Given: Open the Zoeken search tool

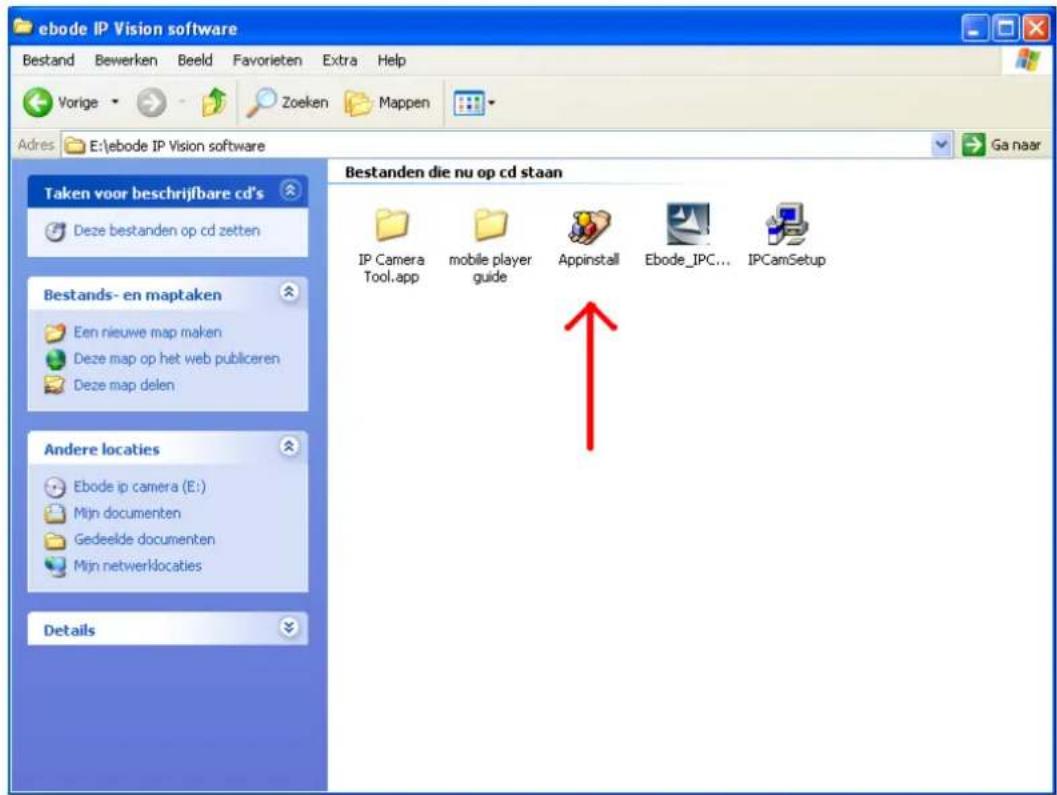Looking at the screenshot, I should (287, 102).
